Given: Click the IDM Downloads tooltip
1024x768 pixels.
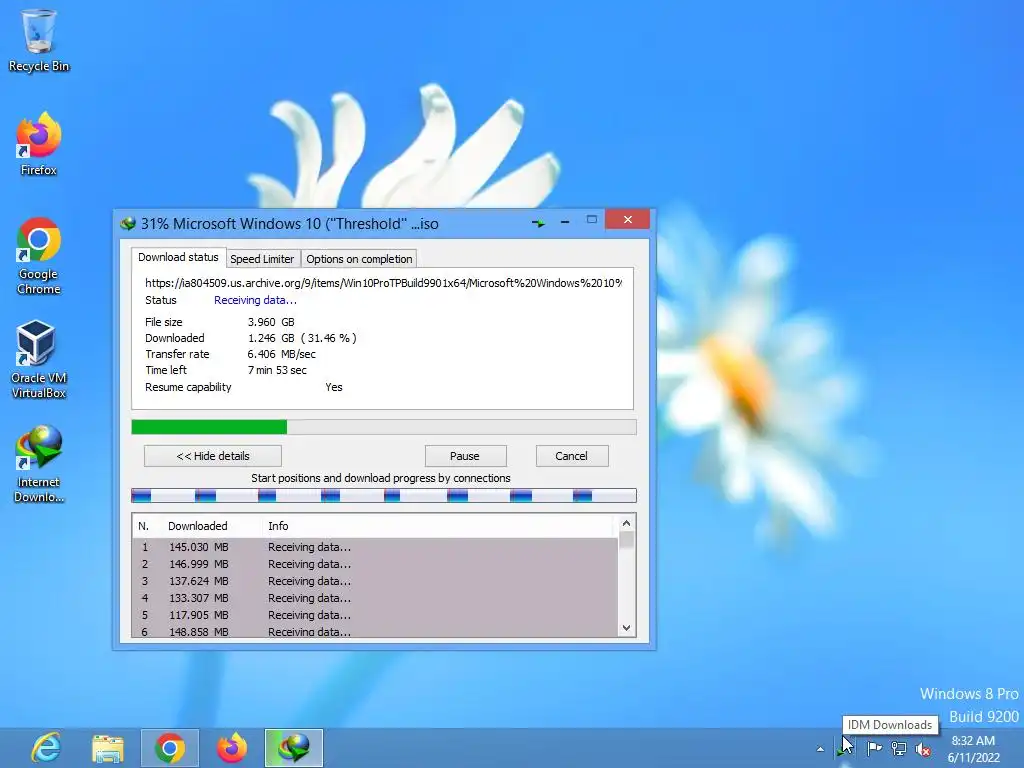Looking at the screenshot, I should point(890,725).
